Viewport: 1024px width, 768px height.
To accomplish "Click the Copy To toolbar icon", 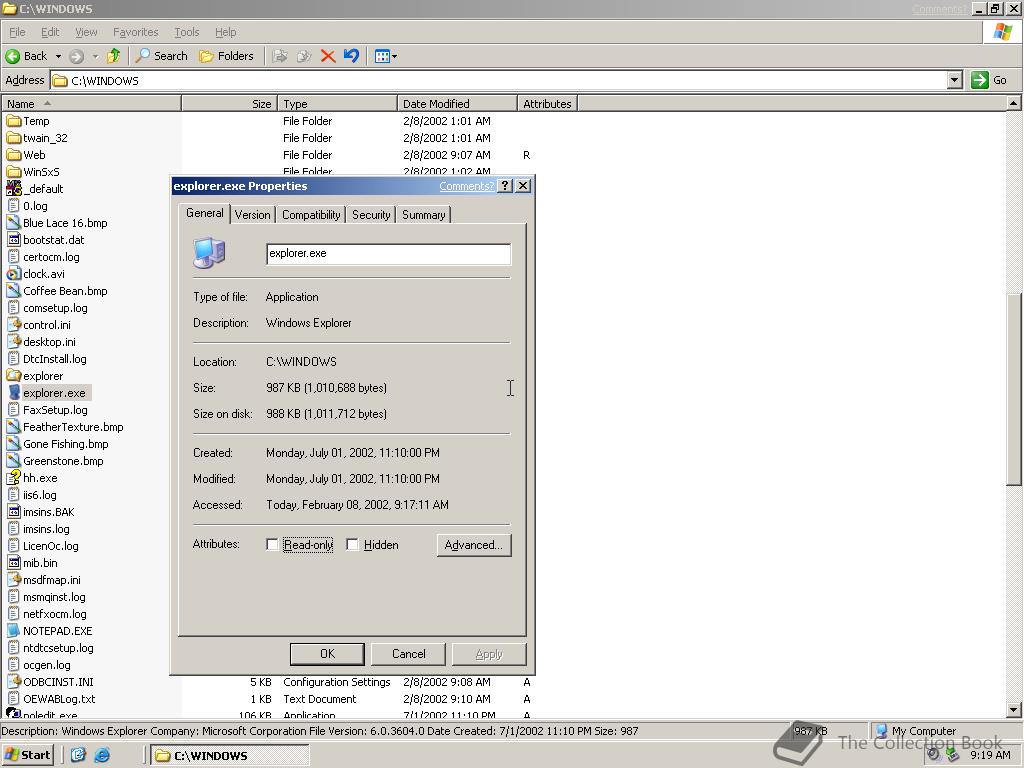I will 304,56.
